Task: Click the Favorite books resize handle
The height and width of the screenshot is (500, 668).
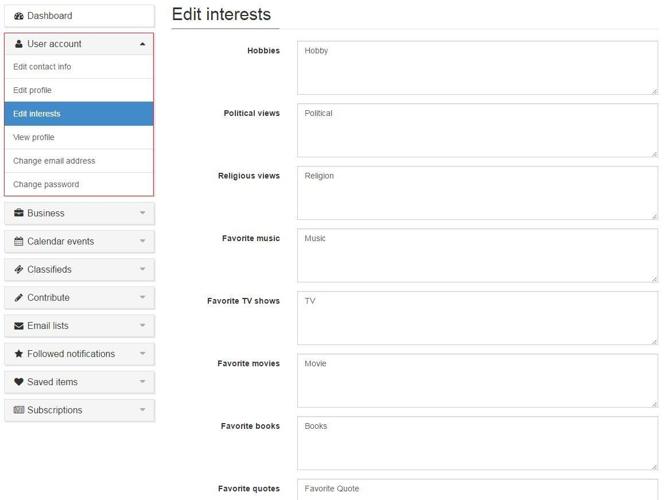Action: [654, 467]
